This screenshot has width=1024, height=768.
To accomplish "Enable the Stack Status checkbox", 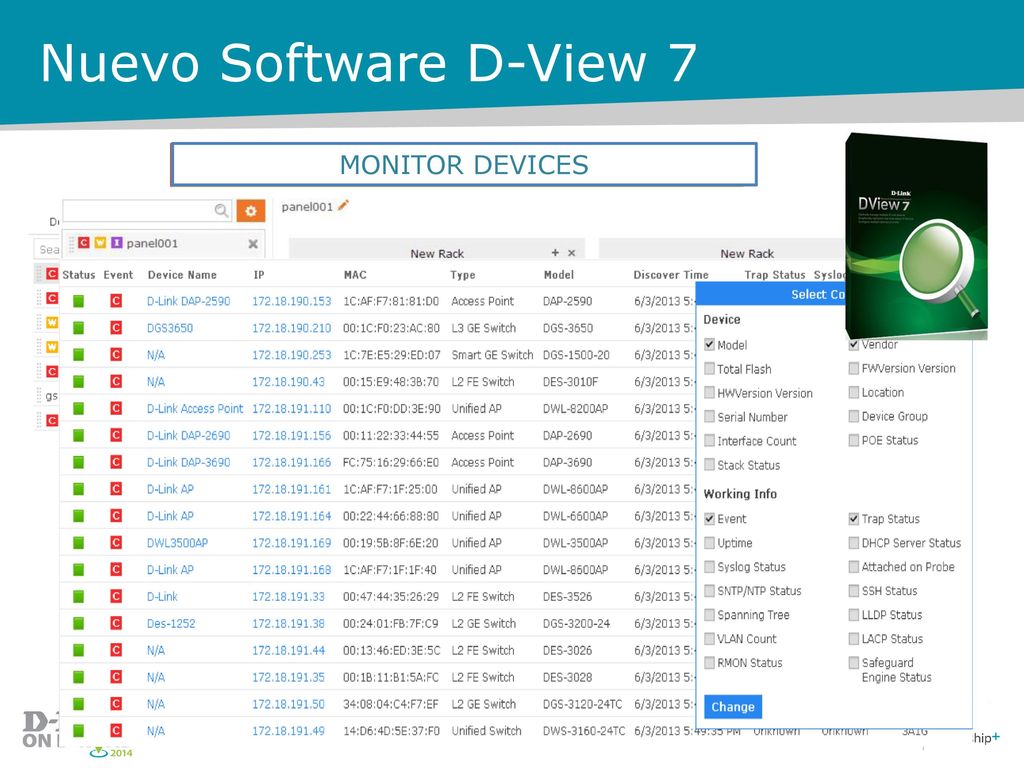I will click(x=709, y=464).
